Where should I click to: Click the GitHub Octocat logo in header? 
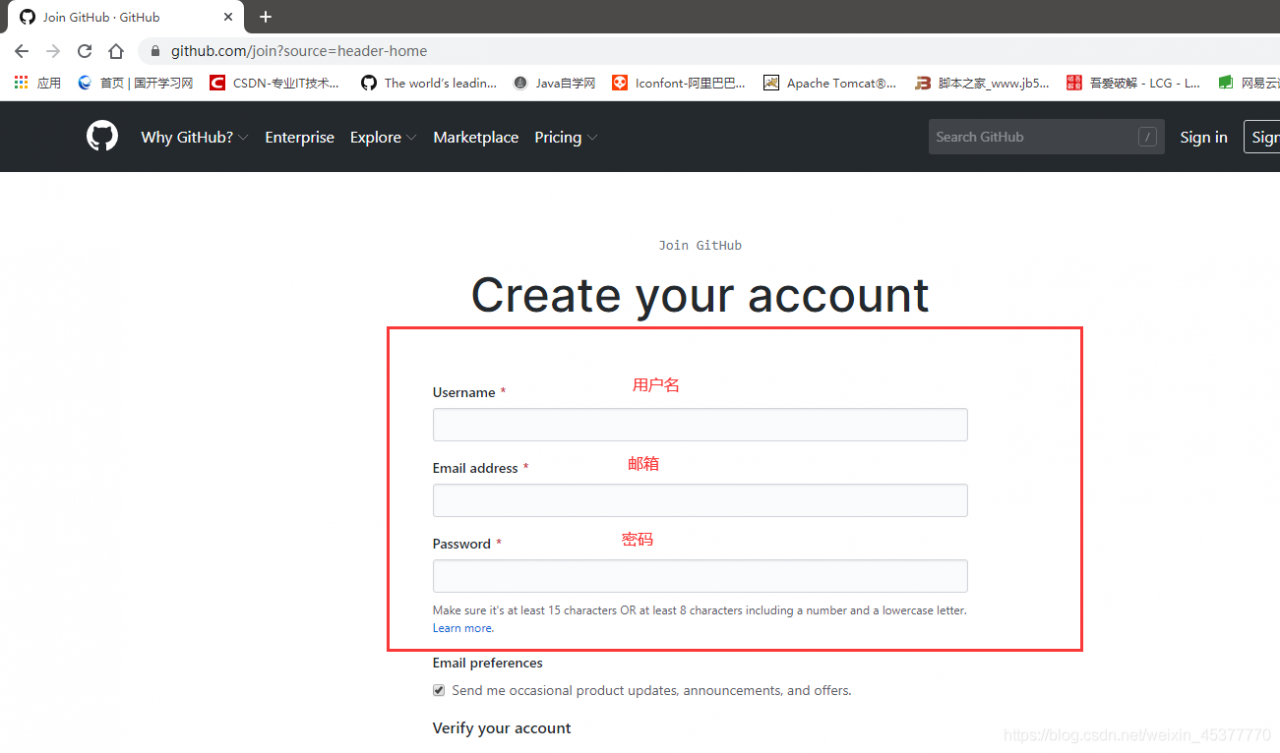102,136
